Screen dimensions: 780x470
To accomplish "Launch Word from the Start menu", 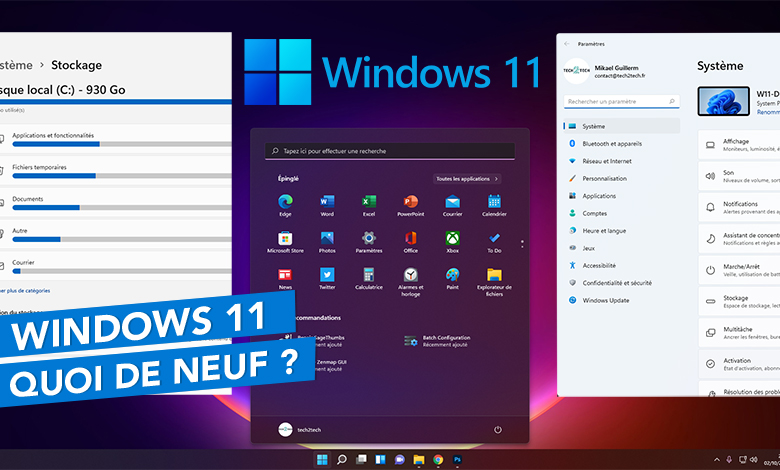I will pos(327,205).
